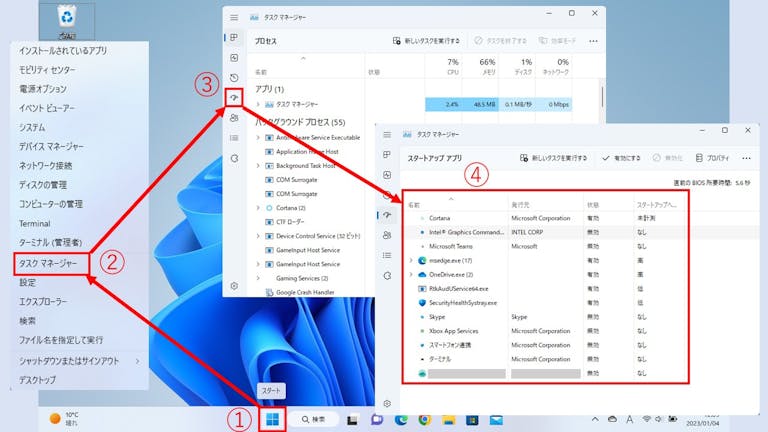Open Microsoft Store from the taskbar
Viewport: 768px width, 432px height.
coord(472,420)
